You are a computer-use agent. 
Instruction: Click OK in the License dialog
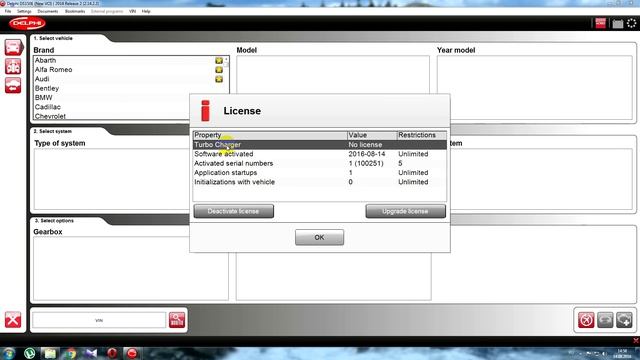319,237
